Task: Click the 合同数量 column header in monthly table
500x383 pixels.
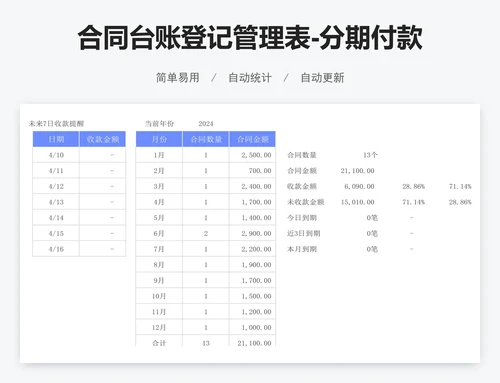Action: point(206,139)
